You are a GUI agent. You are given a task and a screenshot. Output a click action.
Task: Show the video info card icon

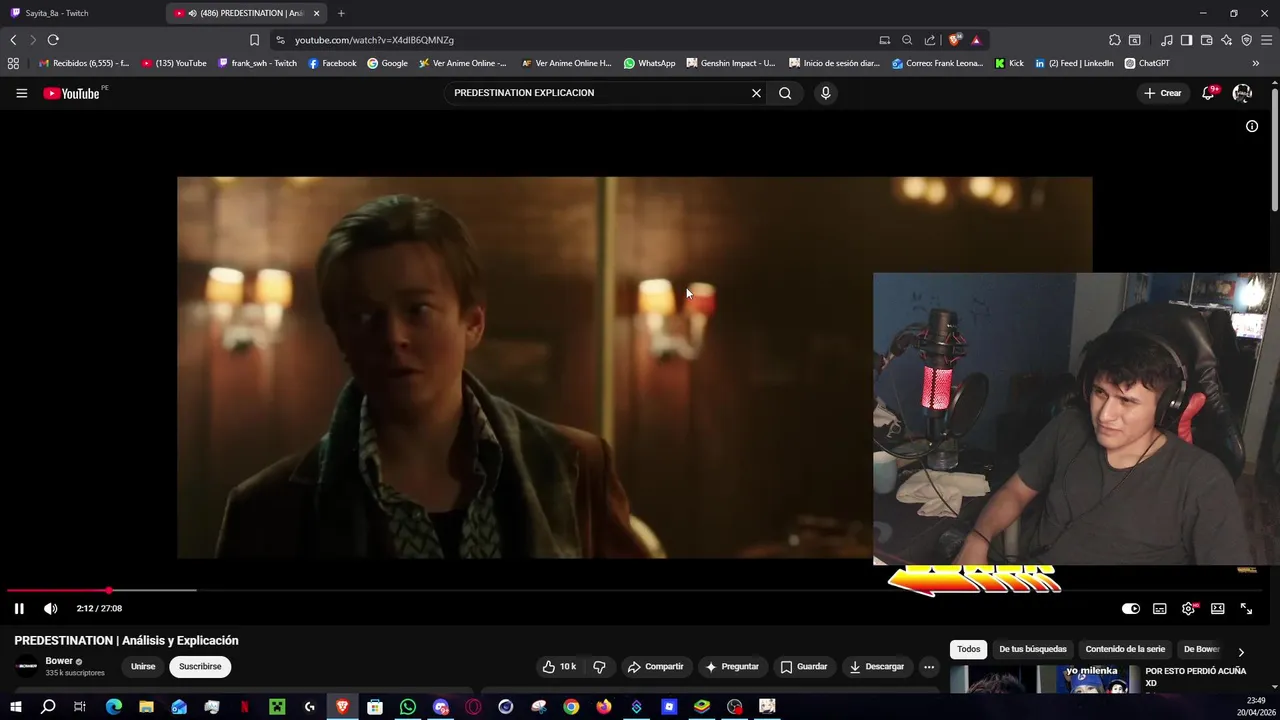pyautogui.click(x=1251, y=126)
